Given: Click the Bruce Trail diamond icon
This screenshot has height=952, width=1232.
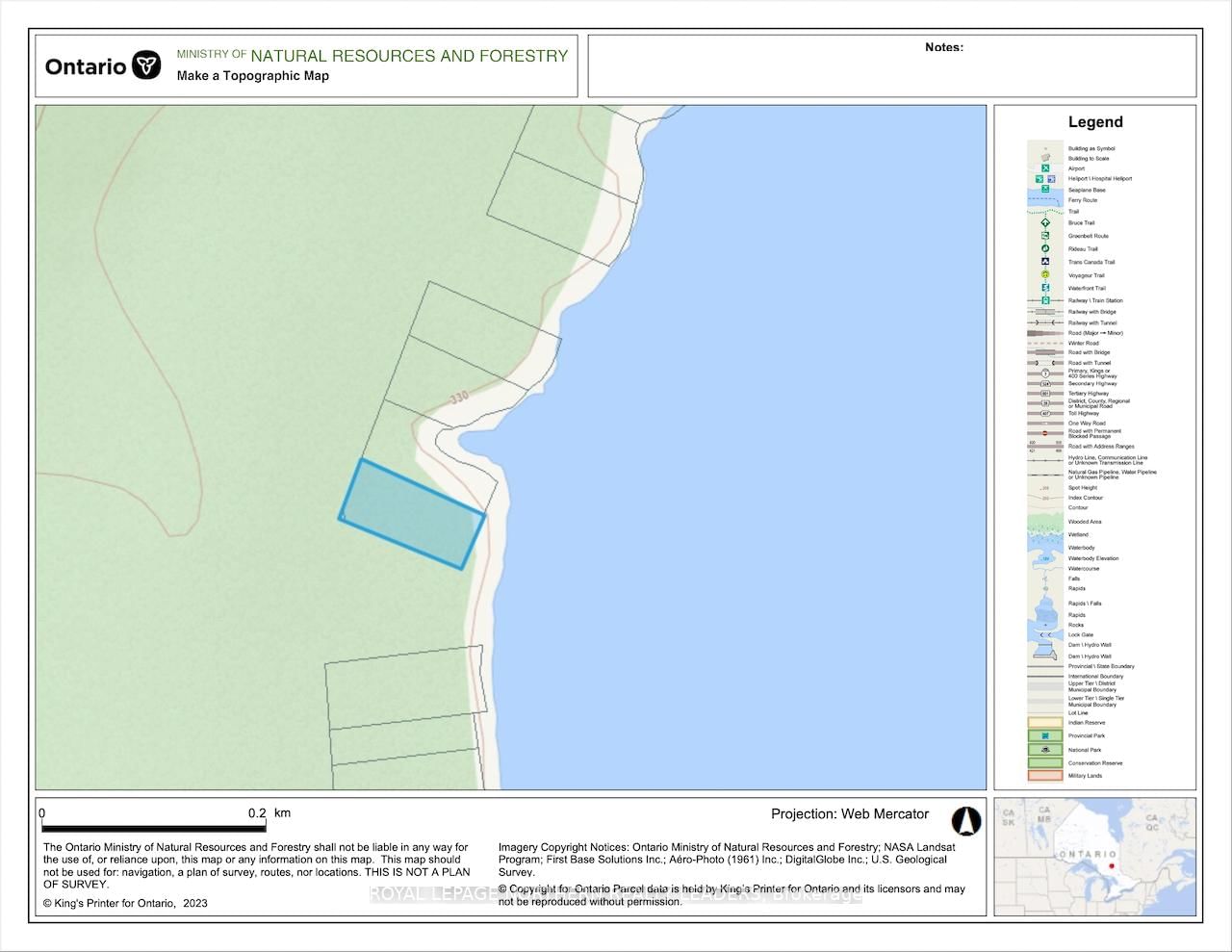Looking at the screenshot, I should (1045, 222).
